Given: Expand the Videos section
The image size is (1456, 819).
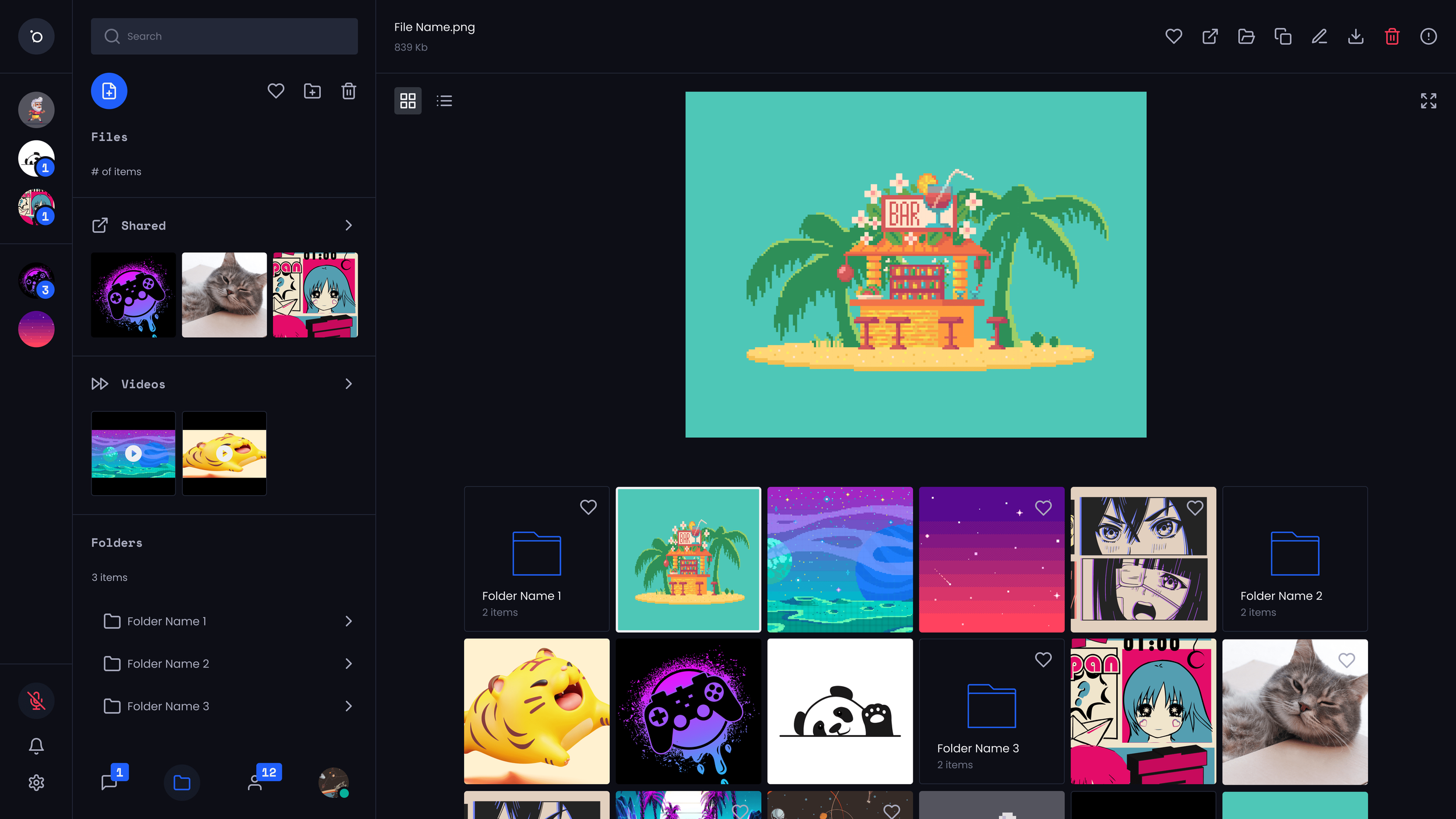Looking at the screenshot, I should pos(348,384).
